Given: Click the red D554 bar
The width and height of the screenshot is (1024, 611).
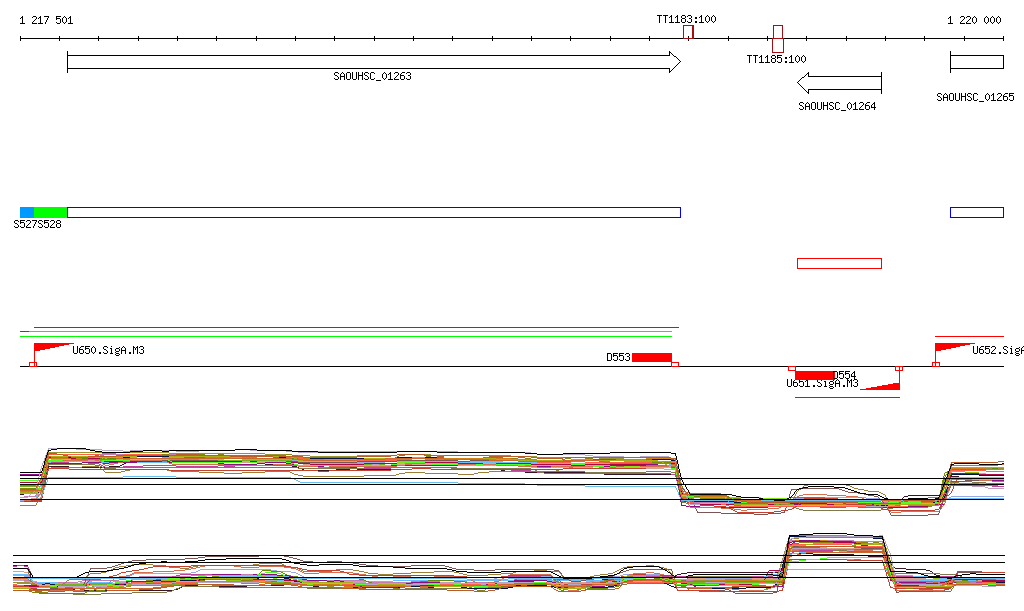Looking at the screenshot, I should [814, 375].
